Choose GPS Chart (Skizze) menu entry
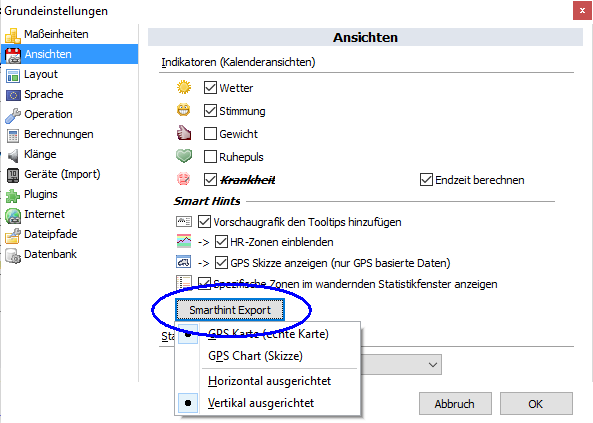 click(x=255, y=356)
